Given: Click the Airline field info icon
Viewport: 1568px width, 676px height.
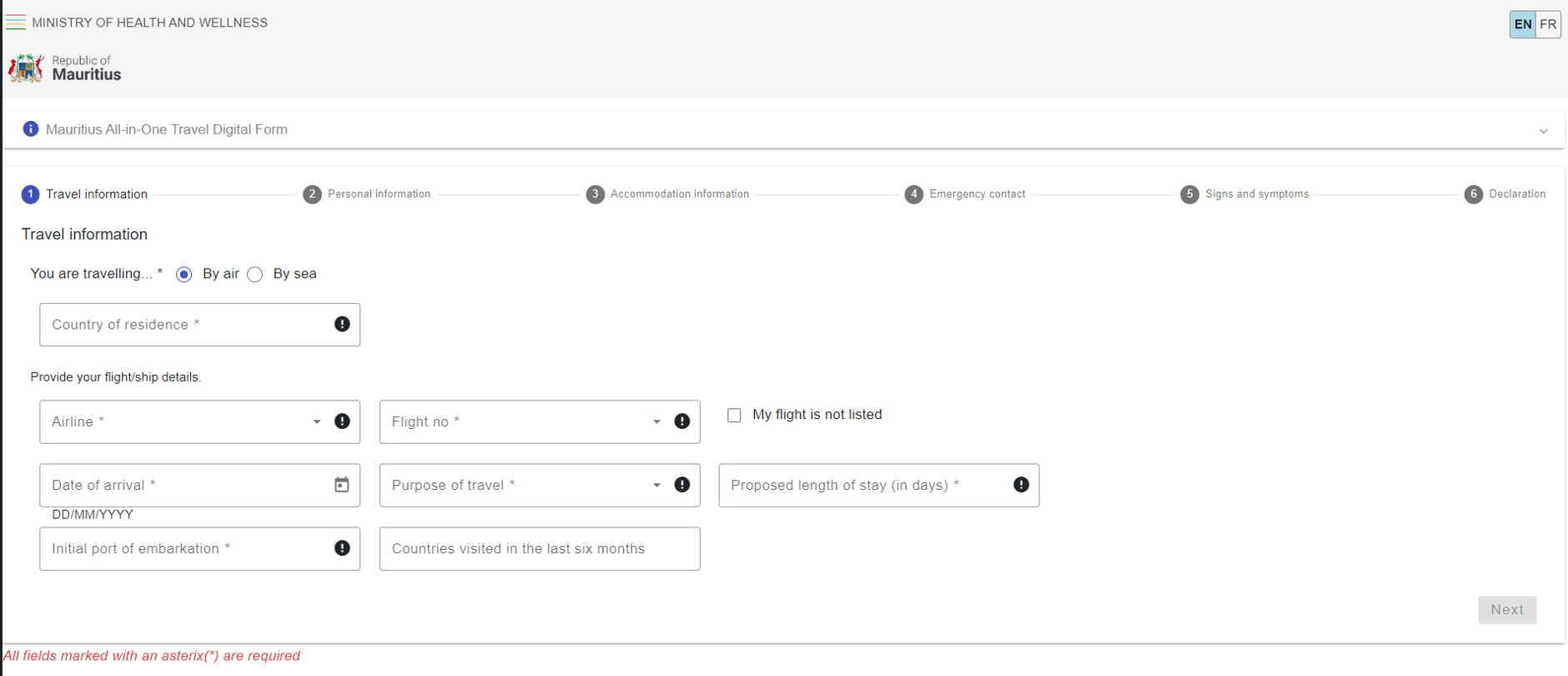Looking at the screenshot, I should click(x=342, y=421).
